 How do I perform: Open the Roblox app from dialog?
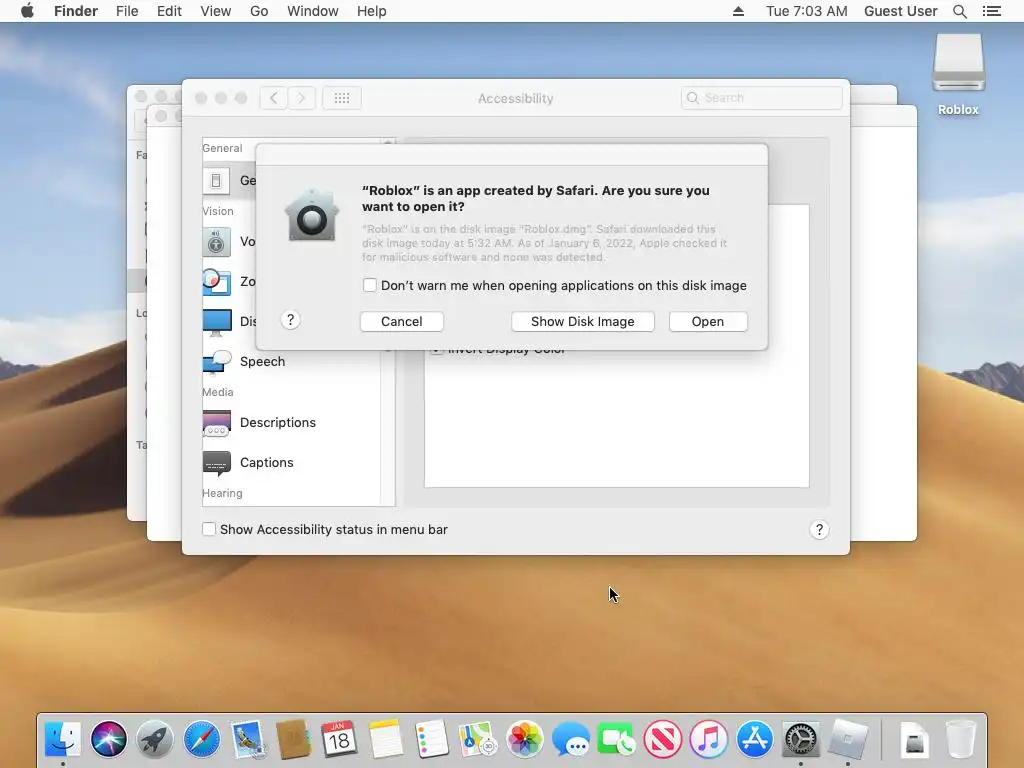708,321
